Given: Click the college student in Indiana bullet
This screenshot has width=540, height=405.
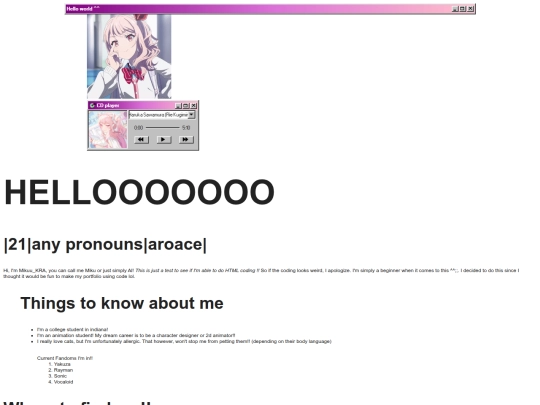Looking at the screenshot, I should (72, 330).
